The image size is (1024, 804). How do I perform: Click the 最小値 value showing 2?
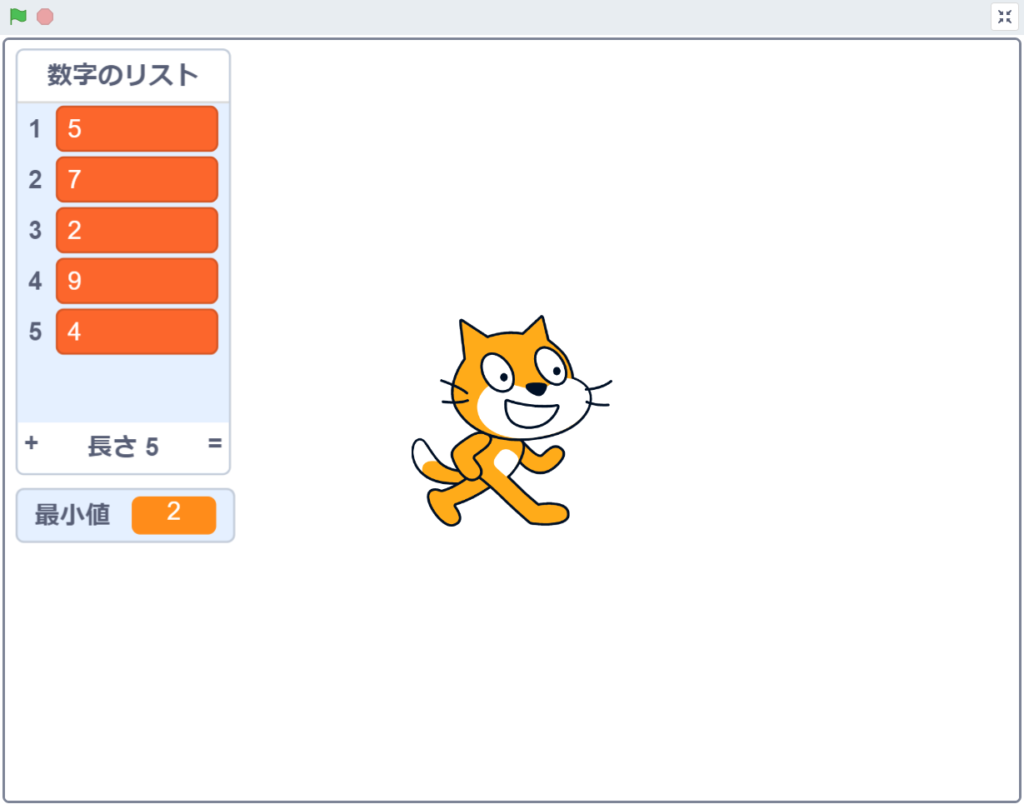tap(174, 515)
